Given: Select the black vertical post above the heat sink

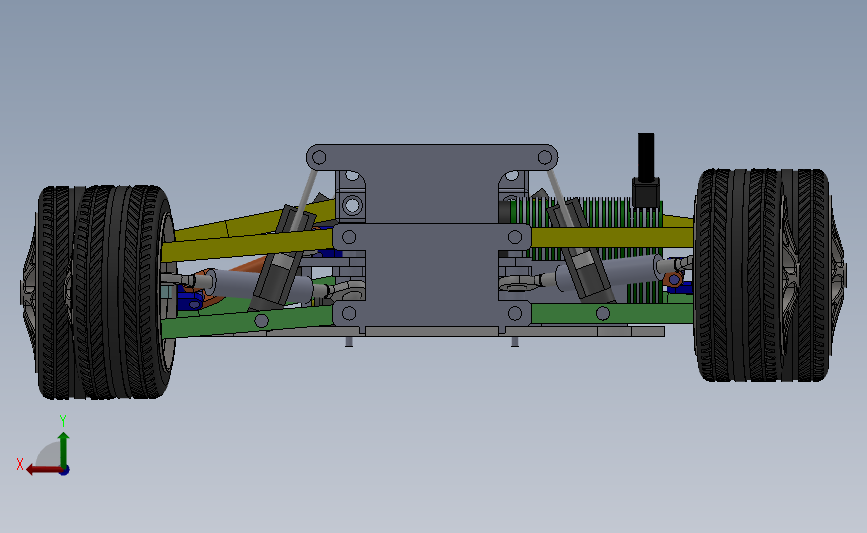Looking at the screenshot, I should (646, 156).
